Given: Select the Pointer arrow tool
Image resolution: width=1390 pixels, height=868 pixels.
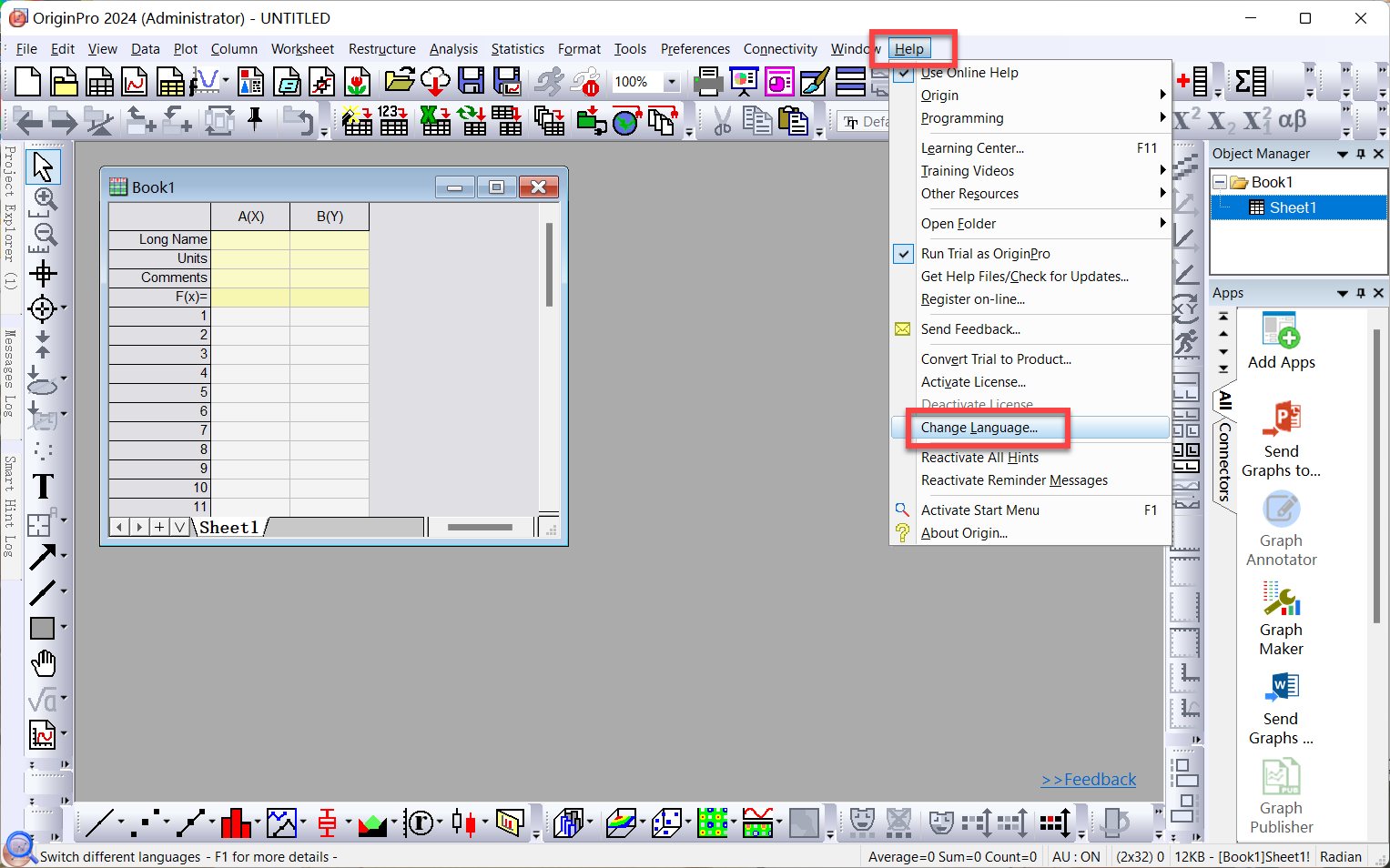Looking at the screenshot, I should (x=43, y=167).
